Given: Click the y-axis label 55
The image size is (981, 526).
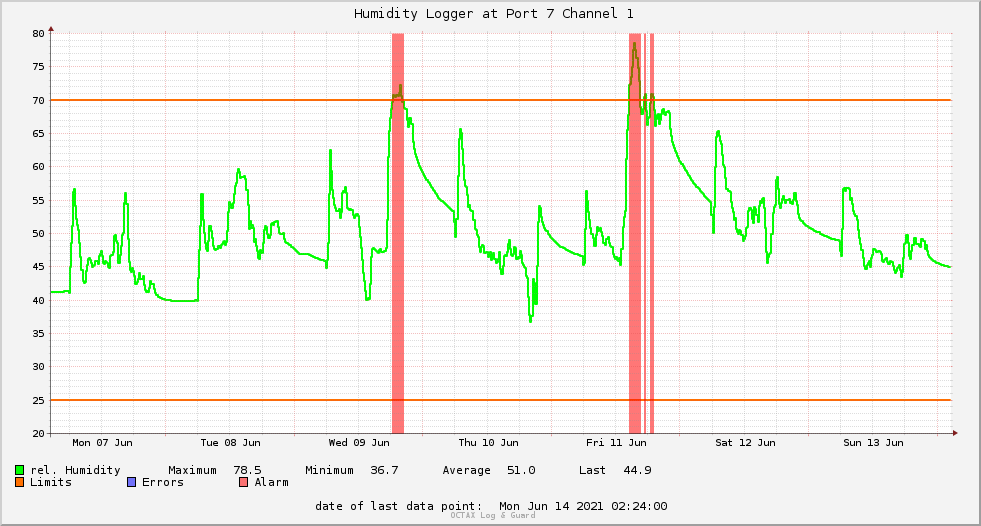Looking at the screenshot, I should [39, 200].
